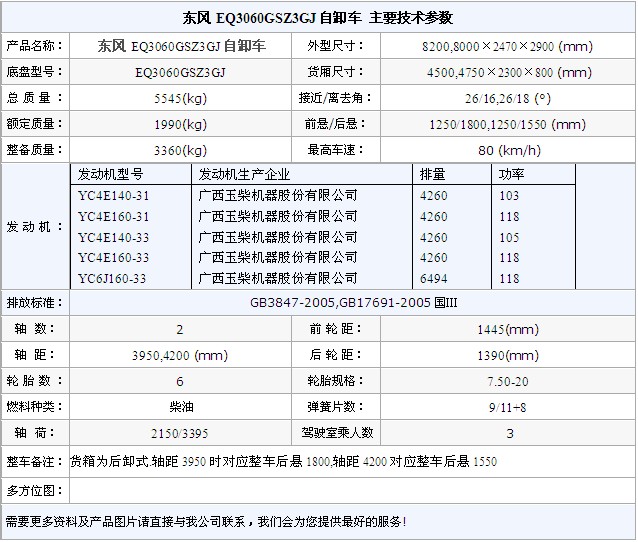Click the engine power value 103
The width and height of the screenshot is (638, 542).
tap(509, 196)
